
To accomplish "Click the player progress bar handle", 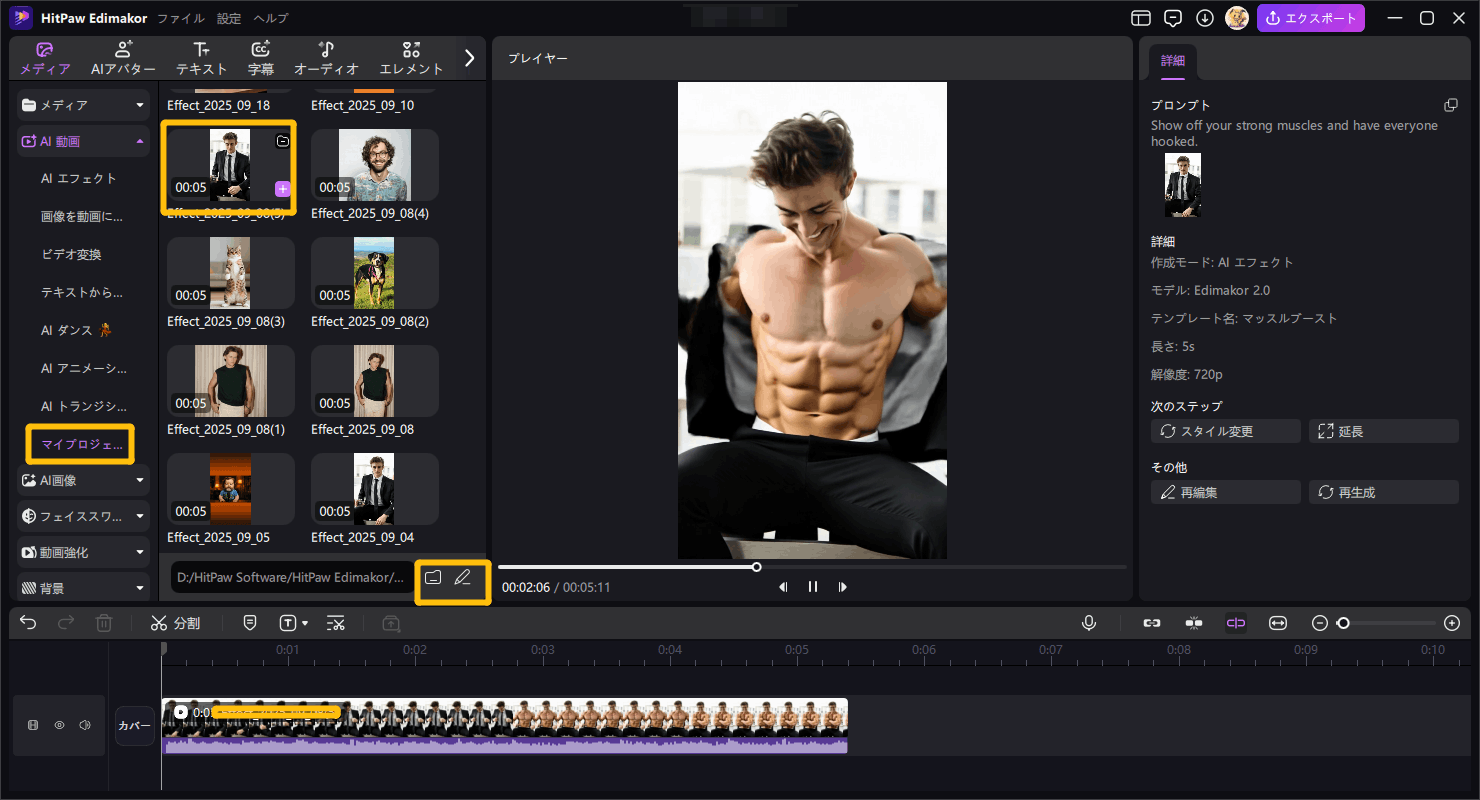I will (757, 567).
